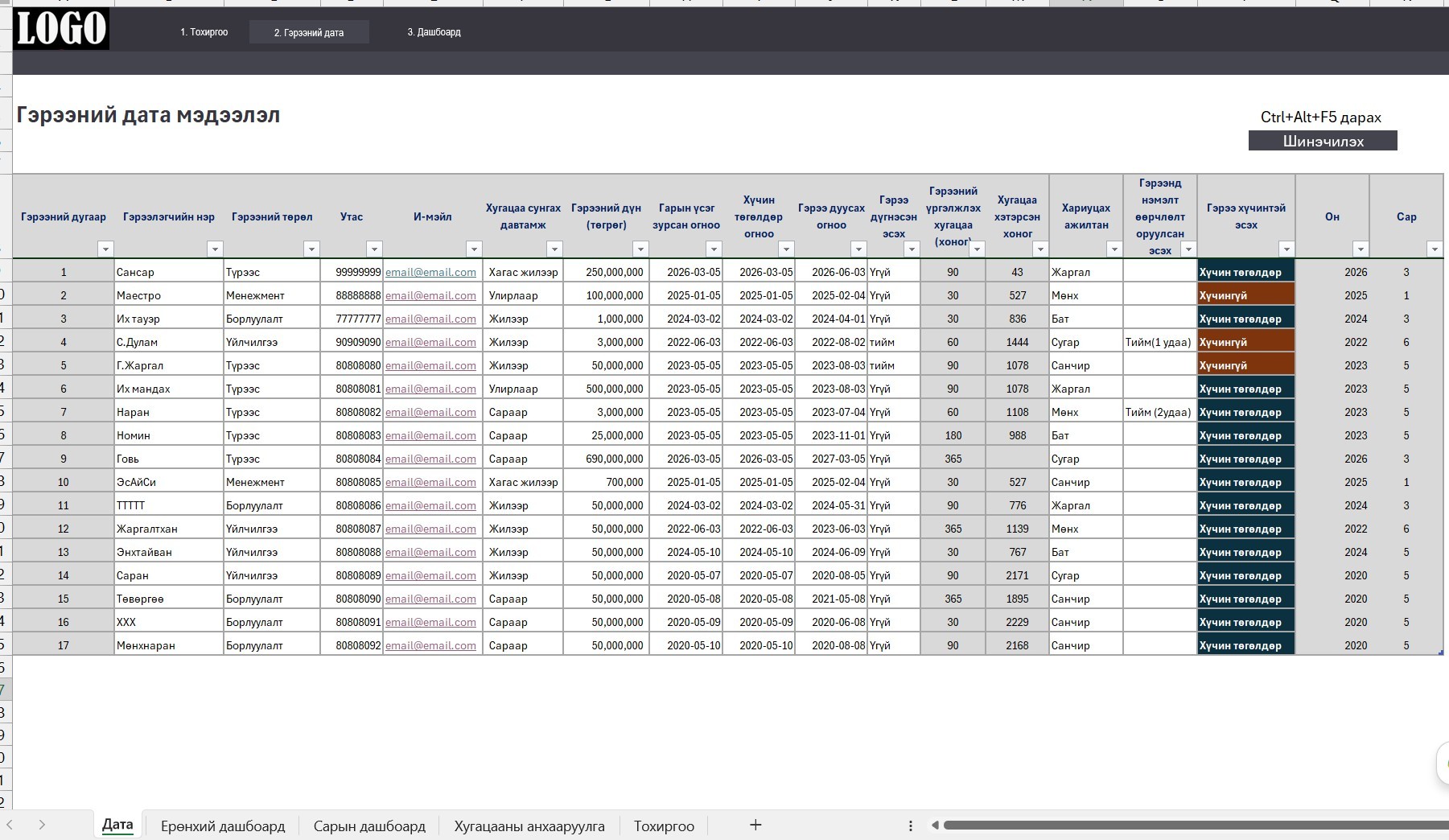Open filter for Хариуцах ажилтан column
1449x840 pixels.
tap(1114, 249)
